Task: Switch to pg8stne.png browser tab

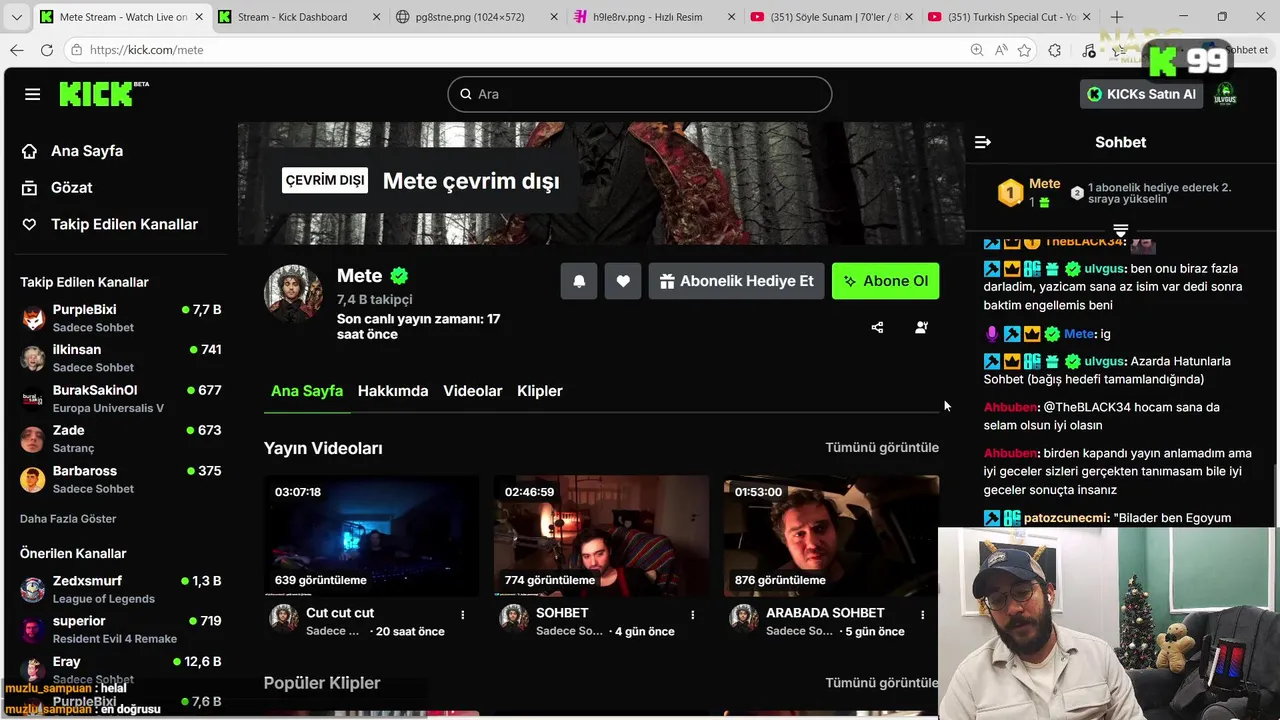Action: 477,17
